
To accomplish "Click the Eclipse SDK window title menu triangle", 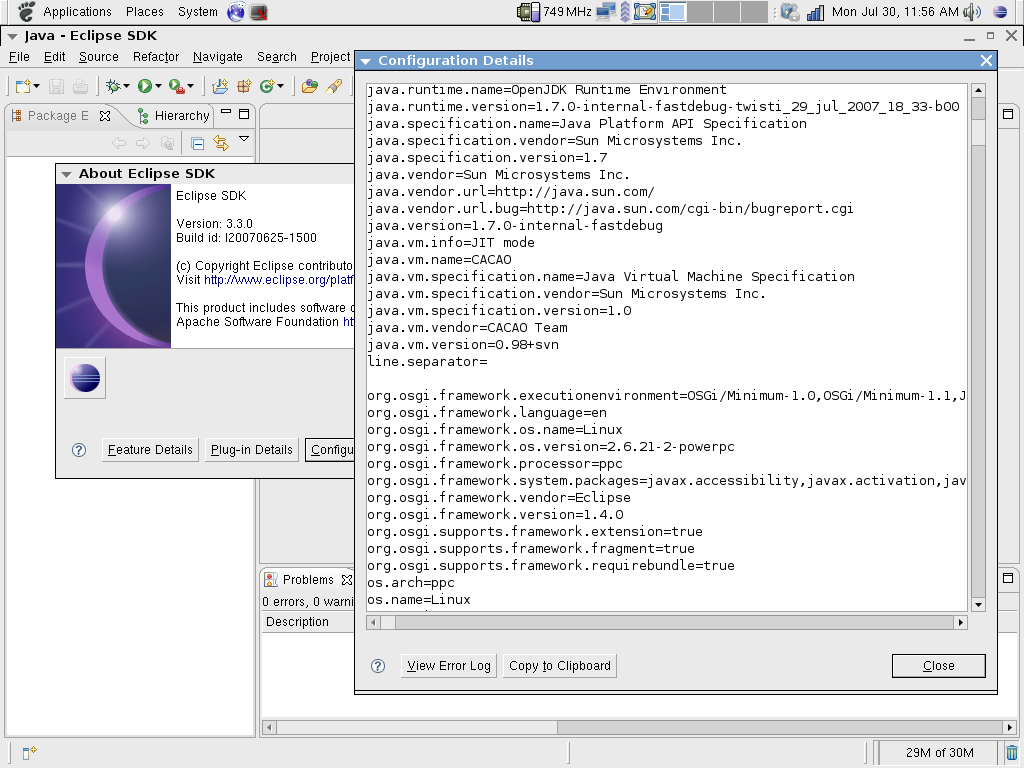I will 12,37.
